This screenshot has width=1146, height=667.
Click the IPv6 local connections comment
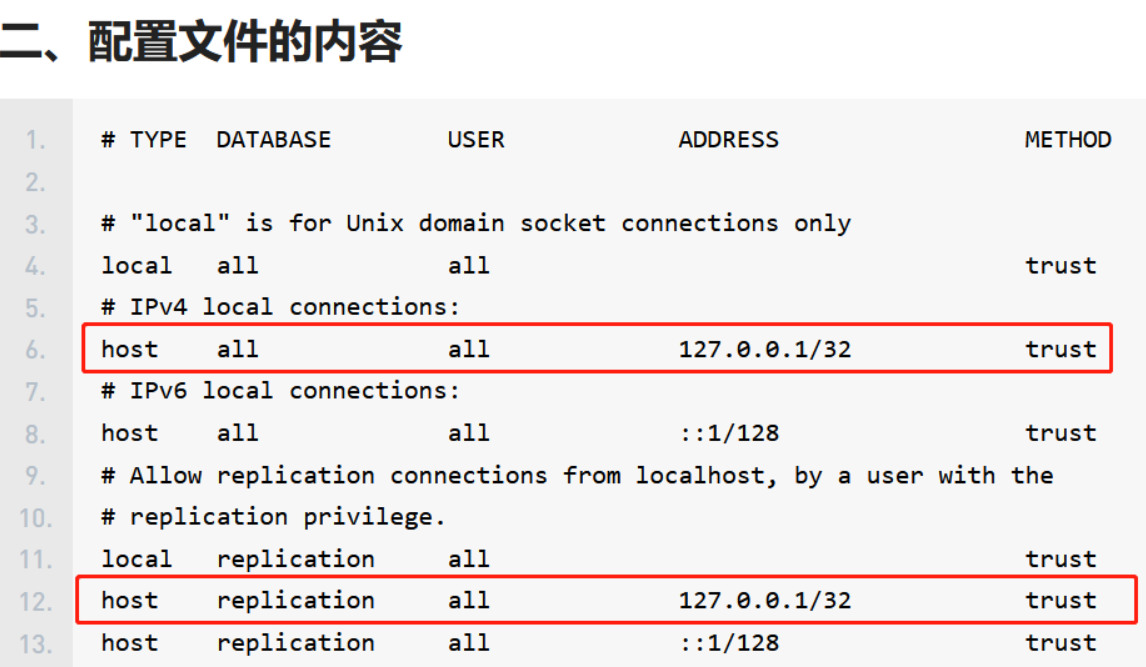(281, 391)
